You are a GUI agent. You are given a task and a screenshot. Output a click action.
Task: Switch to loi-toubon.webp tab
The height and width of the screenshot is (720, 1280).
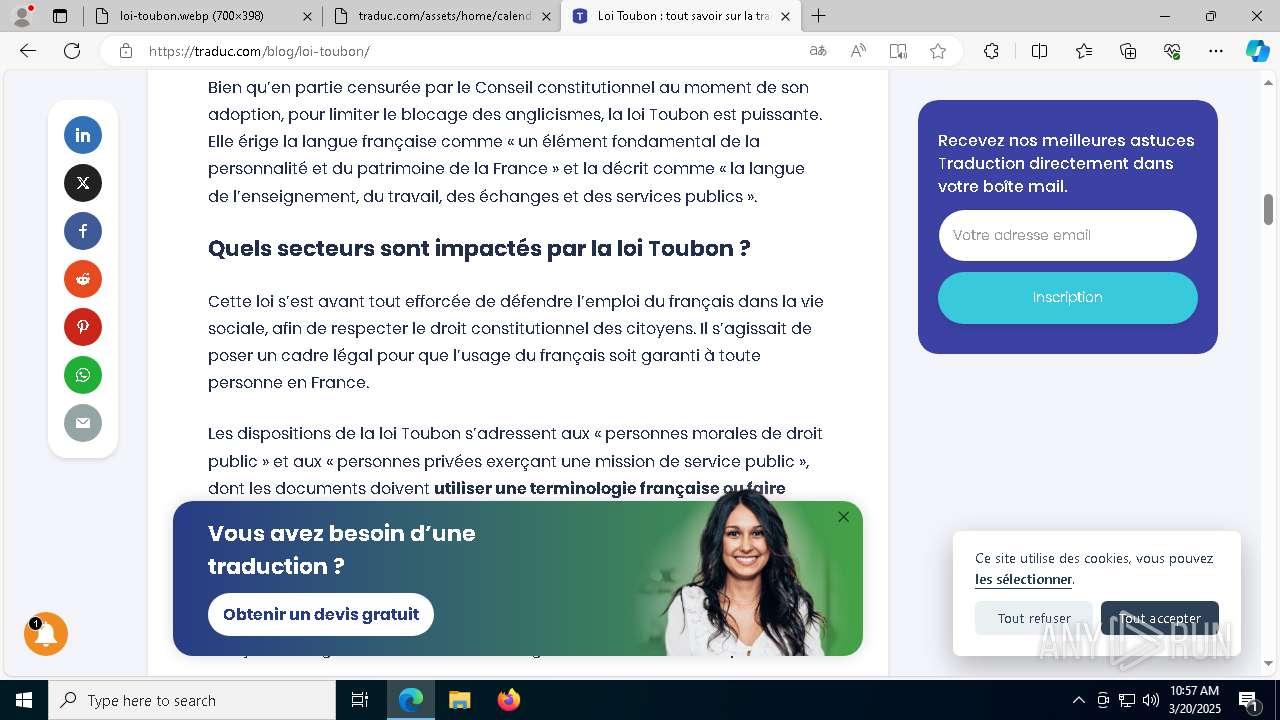(203, 16)
